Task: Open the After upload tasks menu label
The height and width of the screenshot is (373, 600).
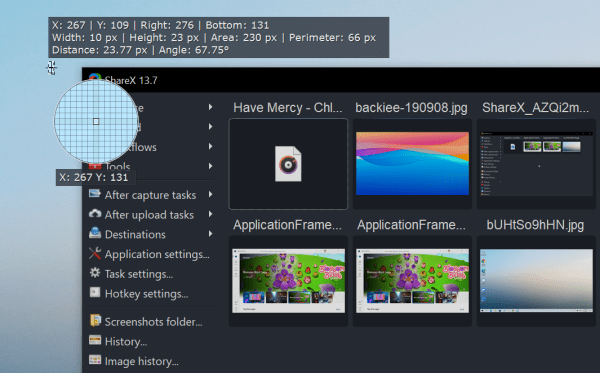Action: (149, 215)
